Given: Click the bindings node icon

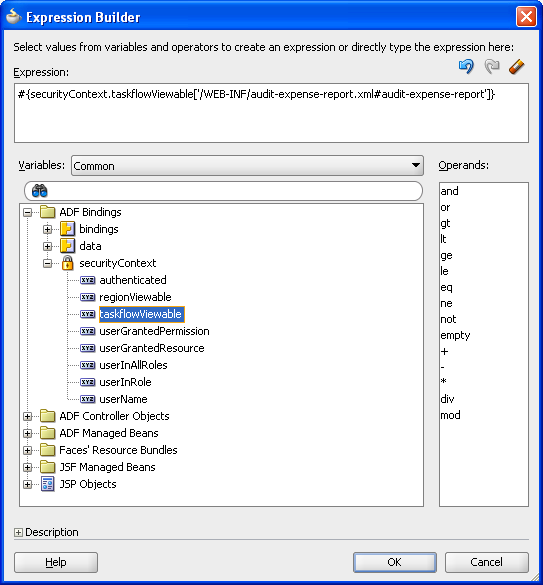Looking at the screenshot, I should click(68, 229).
